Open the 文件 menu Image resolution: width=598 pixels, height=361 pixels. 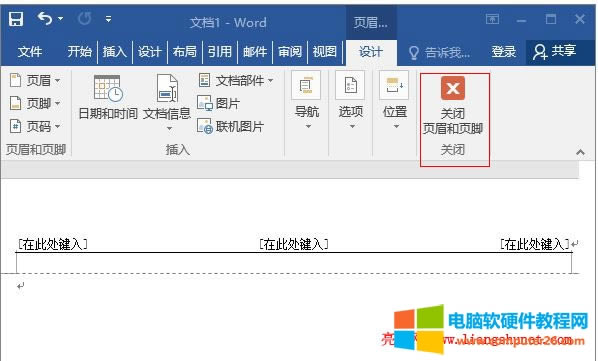pos(30,51)
